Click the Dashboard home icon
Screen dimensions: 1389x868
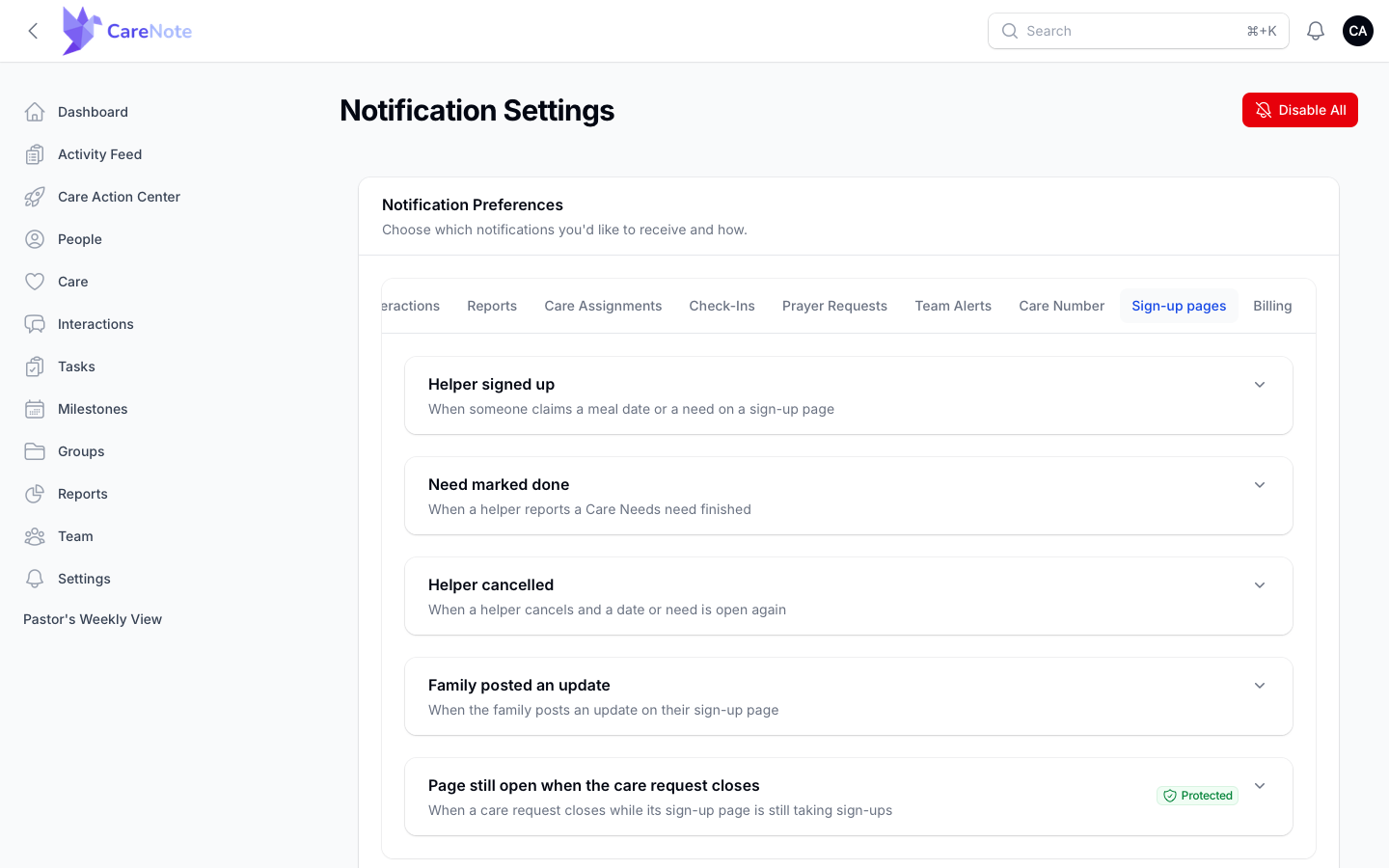click(x=35, y=112)
